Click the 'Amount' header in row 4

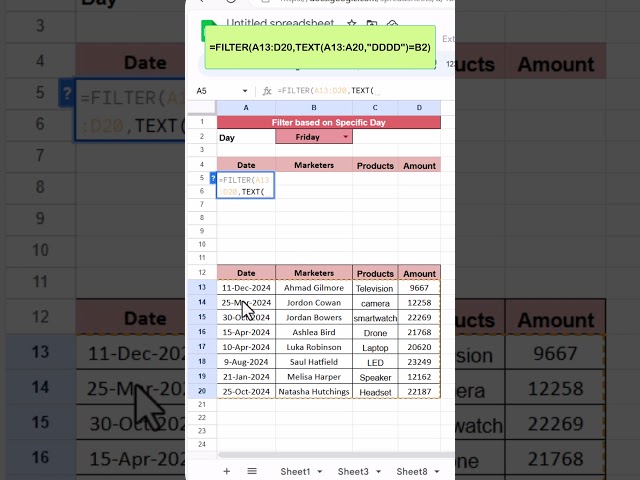click(x=419, y=165)
